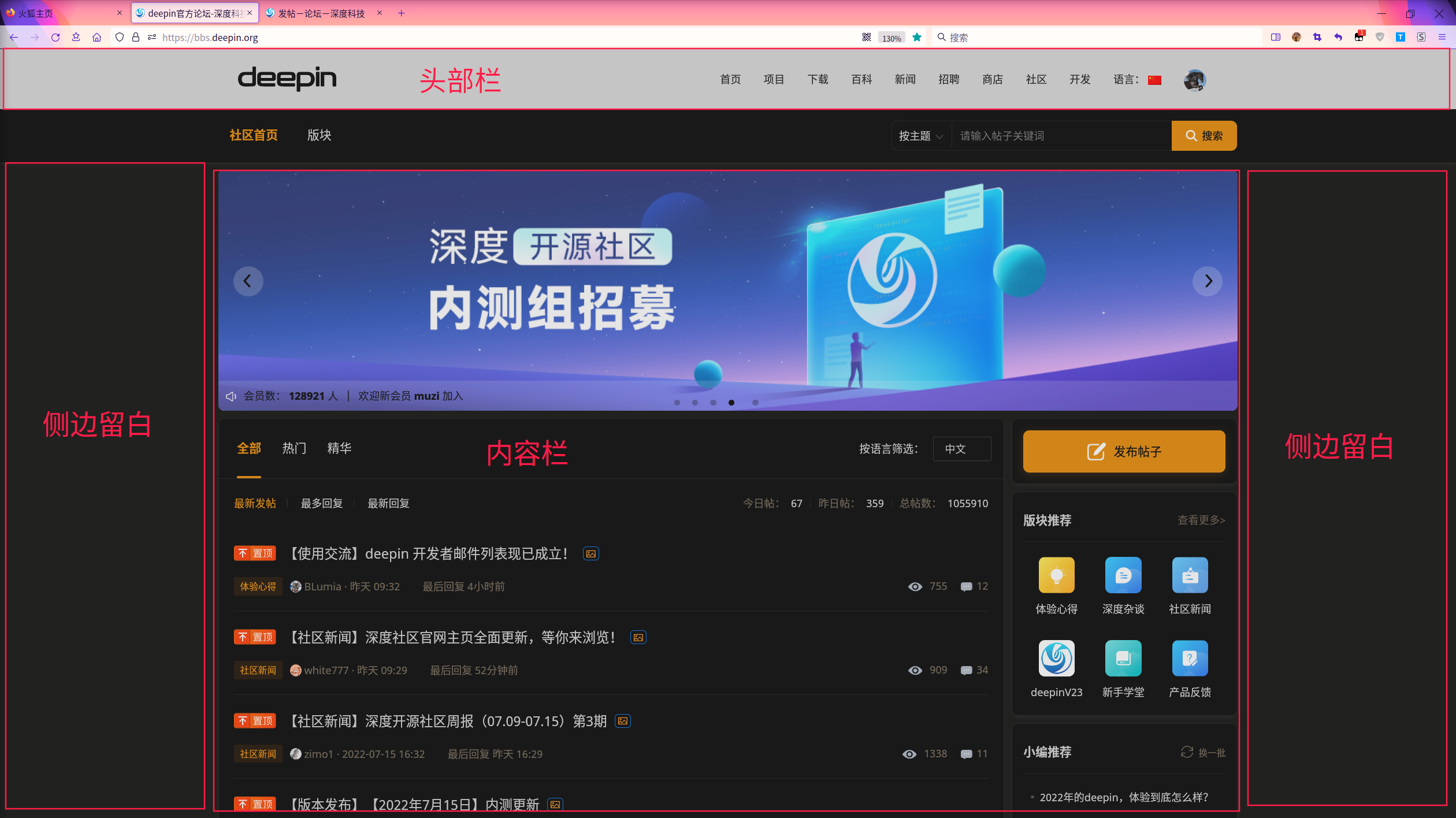Open the 体验心得 section icon
Screen dimensions: 1456x818
tap(1056, 575)
